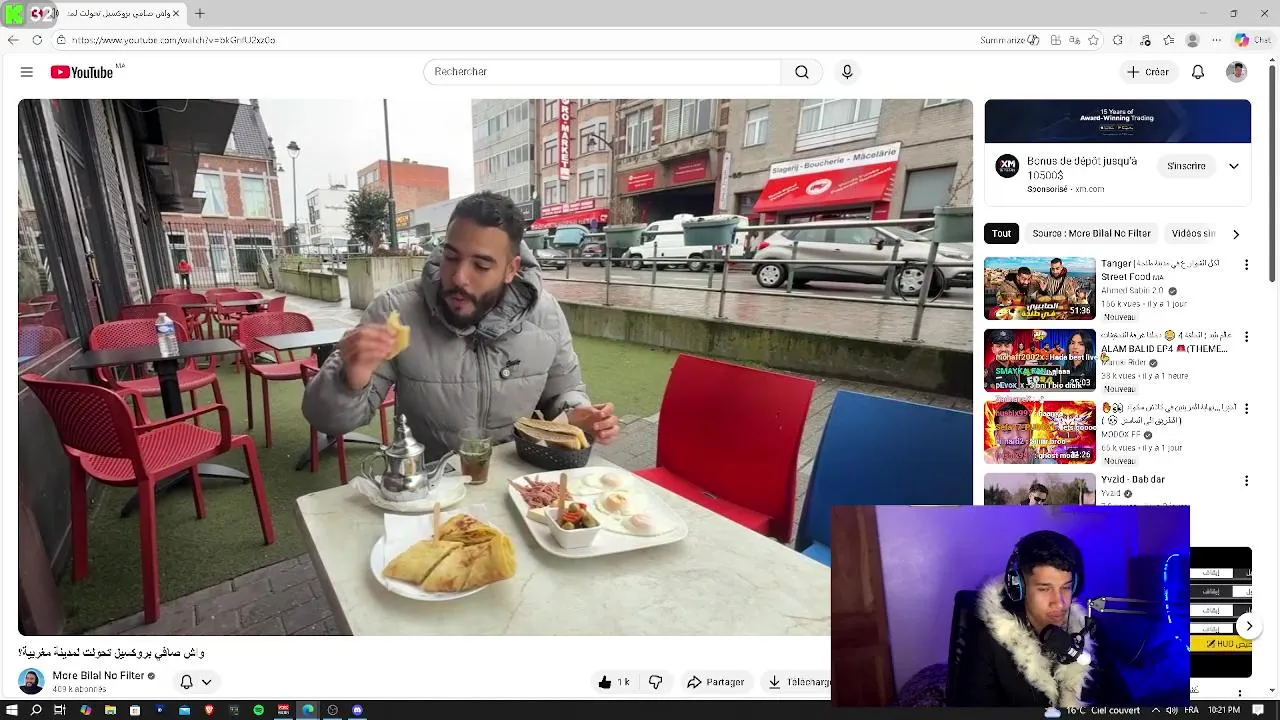This screenshot has width=1280, height=720.
Task: Open more options for MODOX FF video
Action: pos(1246,409)
